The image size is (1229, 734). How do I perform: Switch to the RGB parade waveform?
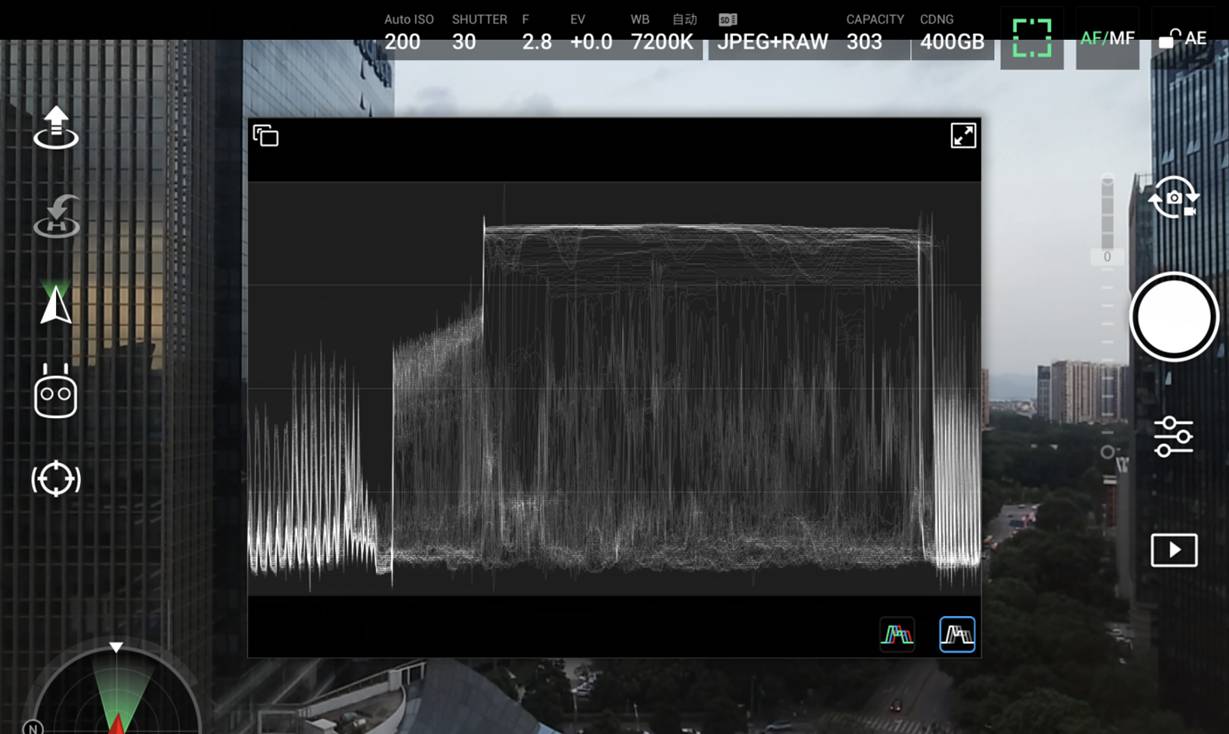coord(897,634)
